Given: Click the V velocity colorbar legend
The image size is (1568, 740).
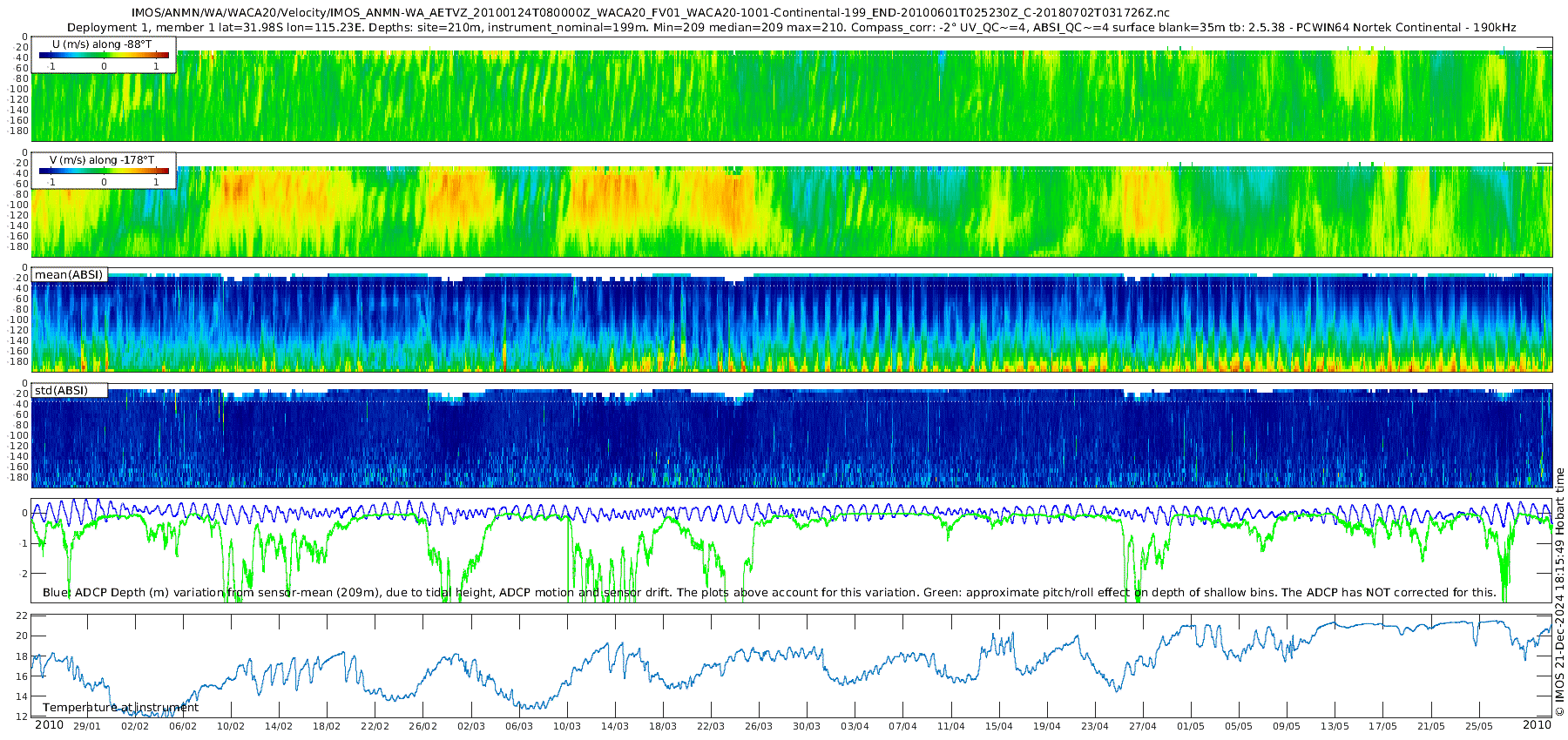Looking at the screenshot, I should click(103, 171).
